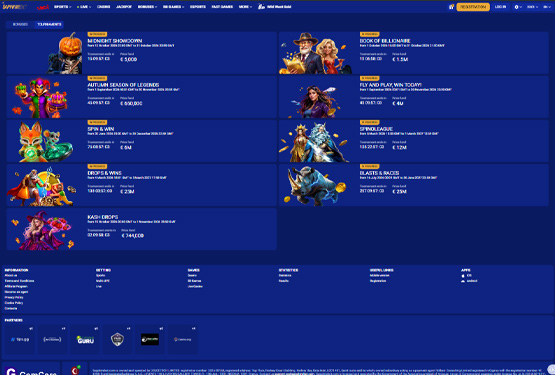Open Cookie Policy footer link

pos(14,303)
